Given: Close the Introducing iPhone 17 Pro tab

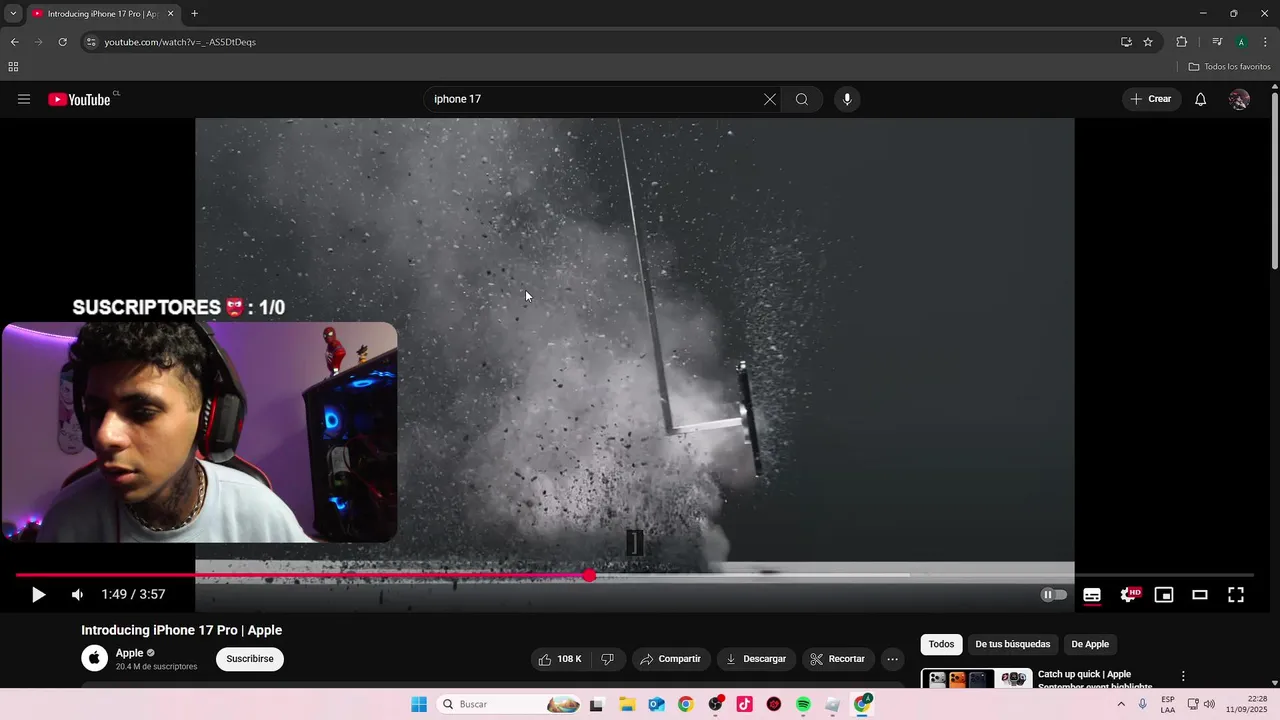Looking at the screenshot, I should (x=170, y=14).
